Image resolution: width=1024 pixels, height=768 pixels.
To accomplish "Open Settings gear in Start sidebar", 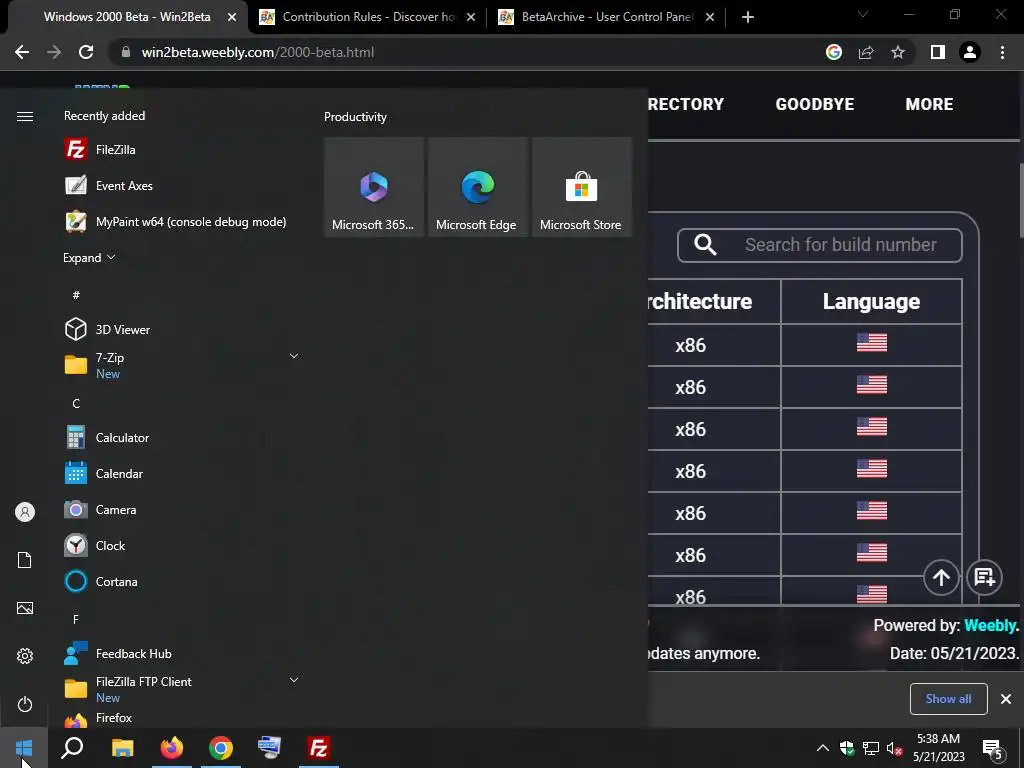I will click(25, 656).
